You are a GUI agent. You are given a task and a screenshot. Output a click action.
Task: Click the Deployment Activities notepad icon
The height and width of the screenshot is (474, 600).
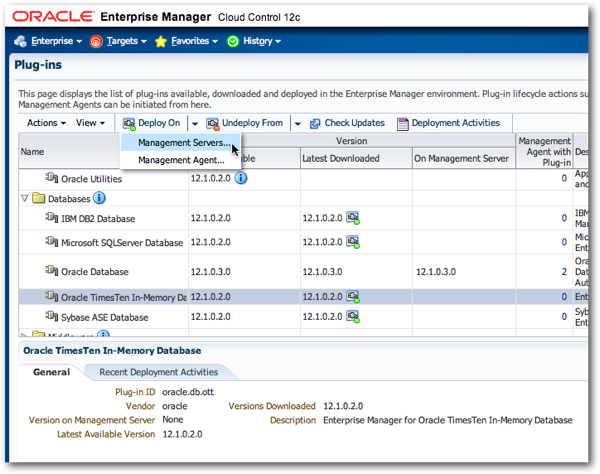403,124
